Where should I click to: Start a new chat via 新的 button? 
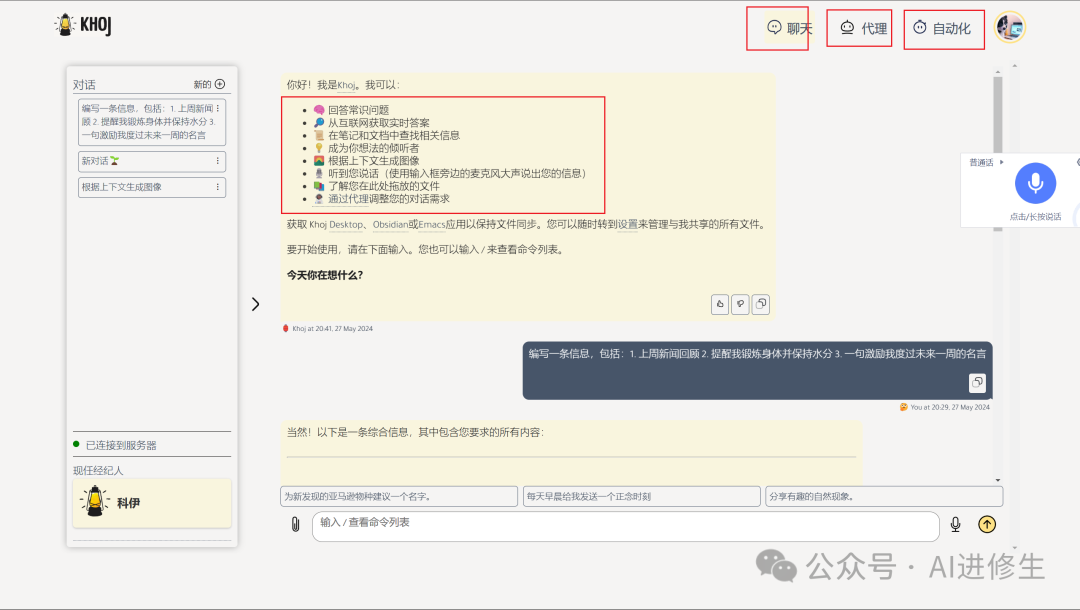tap(207, 83)
